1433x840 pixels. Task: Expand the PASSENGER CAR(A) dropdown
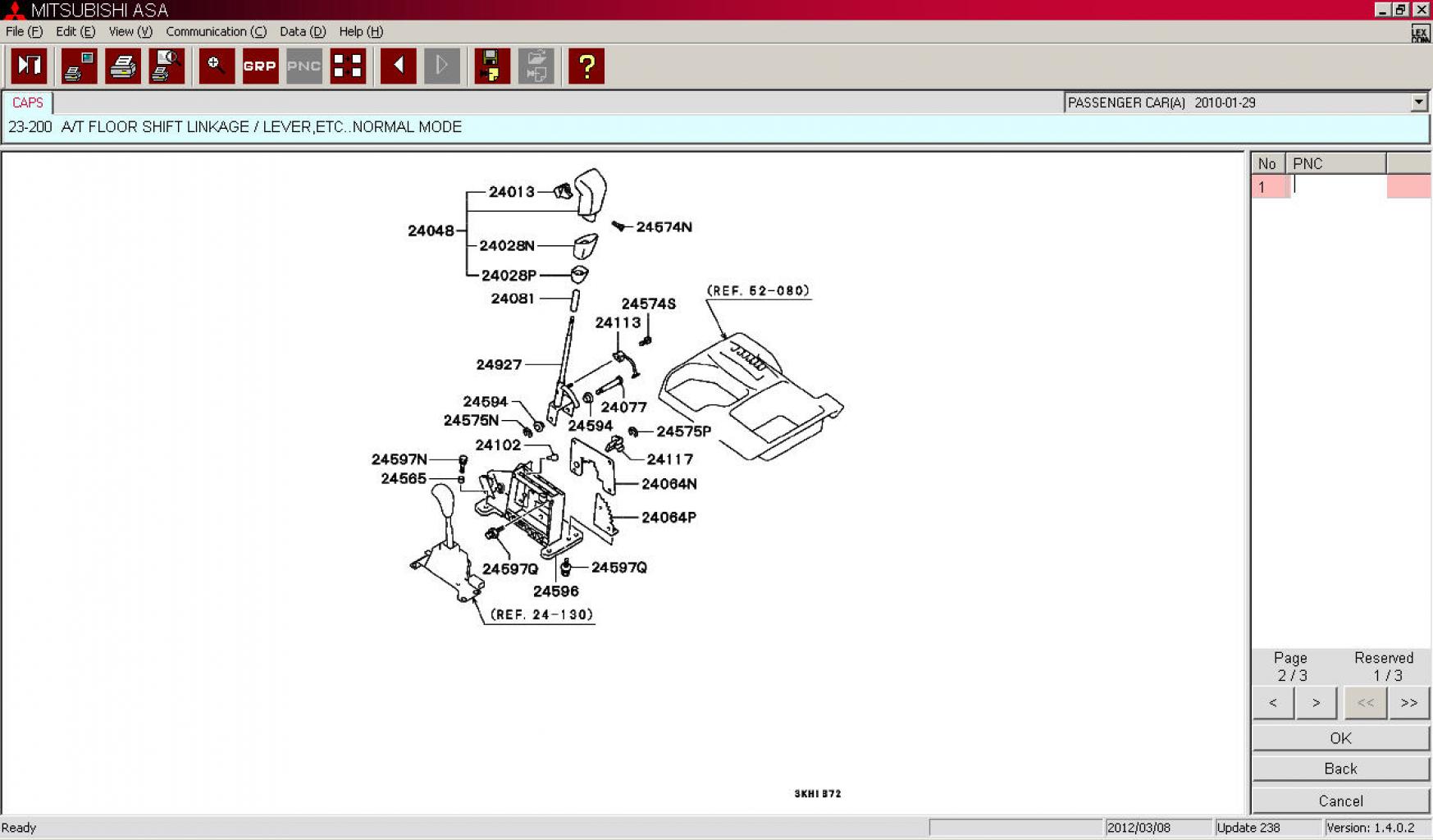click(x=1418, y=103)
